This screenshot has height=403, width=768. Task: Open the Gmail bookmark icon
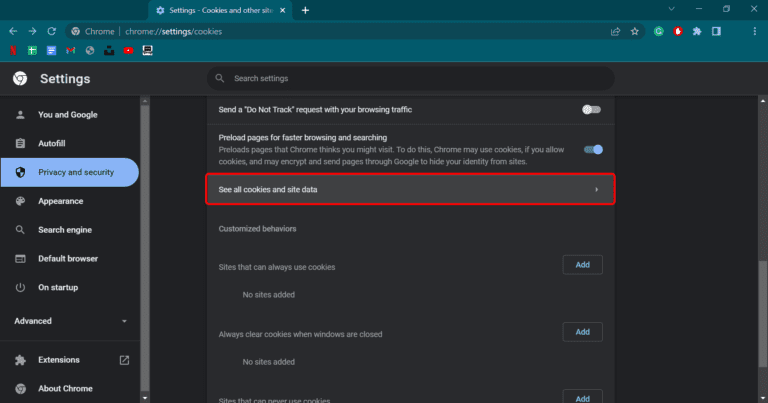pyautogui.click(x=70, y=50)
